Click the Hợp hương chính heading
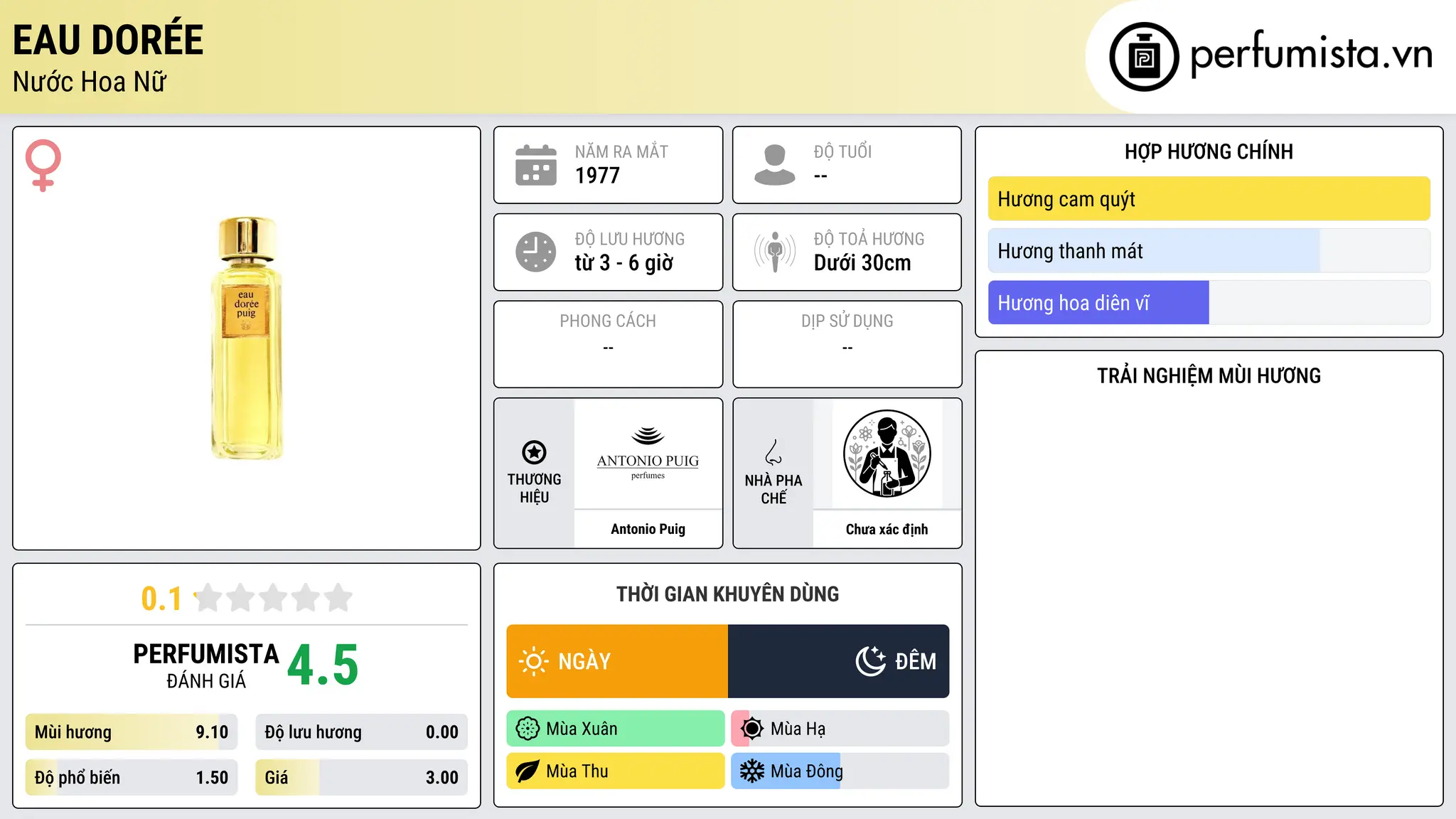 pos(1209,151)
